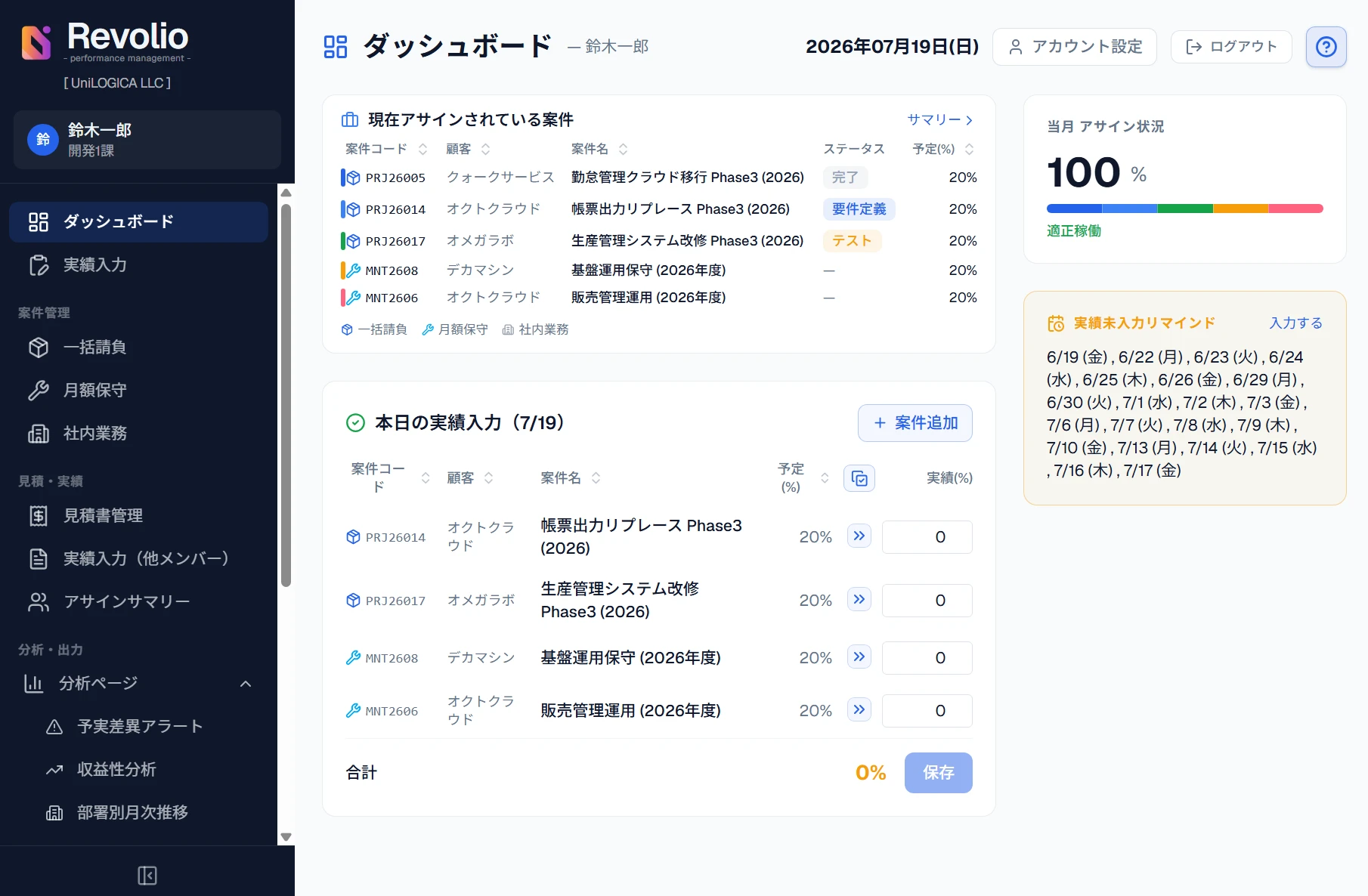Click the 適正稼働 status label
This screenshot has height=896, width=1368.
coord(1074,231)
